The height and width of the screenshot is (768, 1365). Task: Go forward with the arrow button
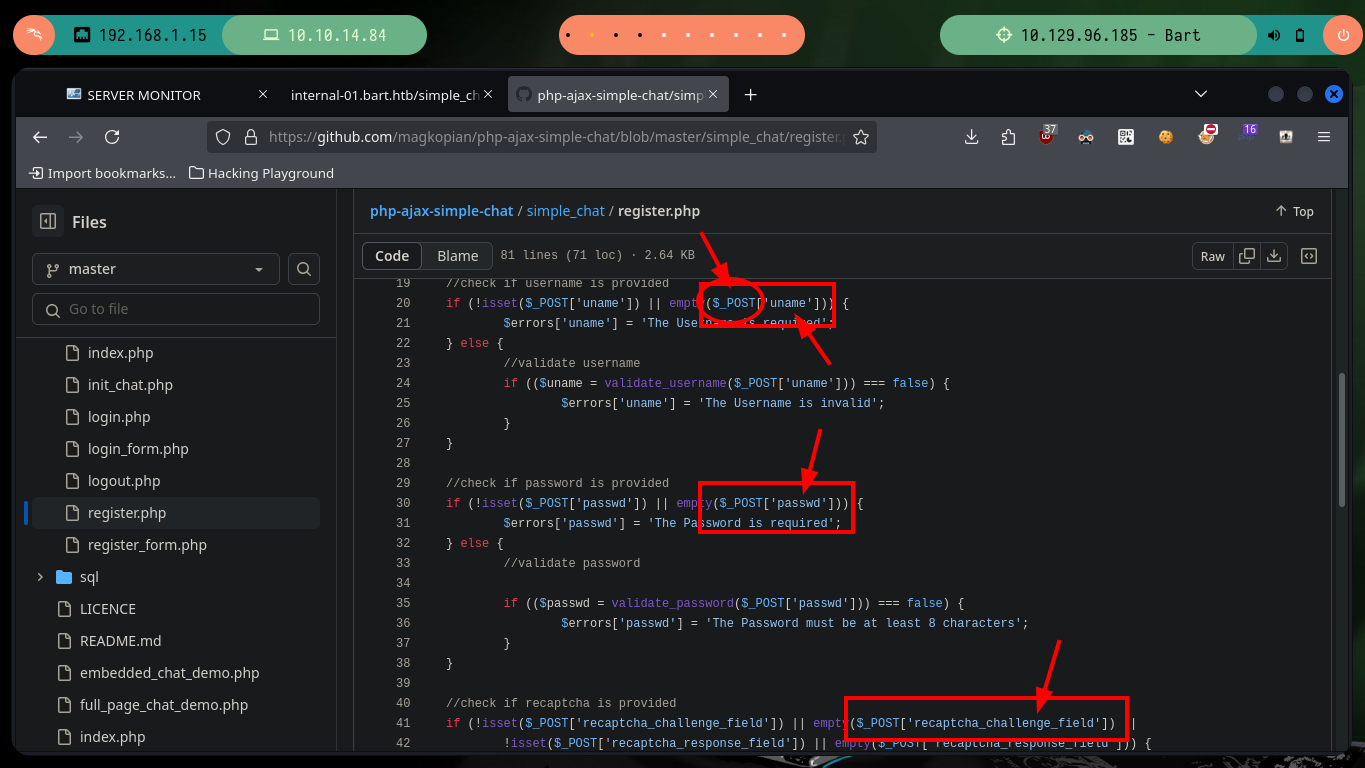point(76,137)
